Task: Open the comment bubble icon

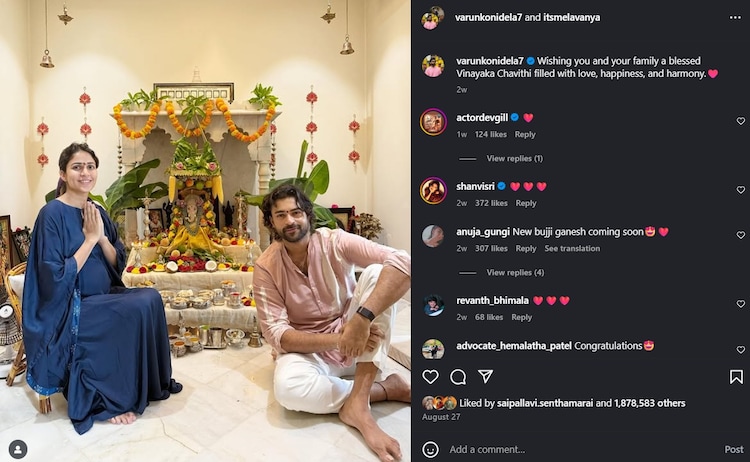Action: 458,377
